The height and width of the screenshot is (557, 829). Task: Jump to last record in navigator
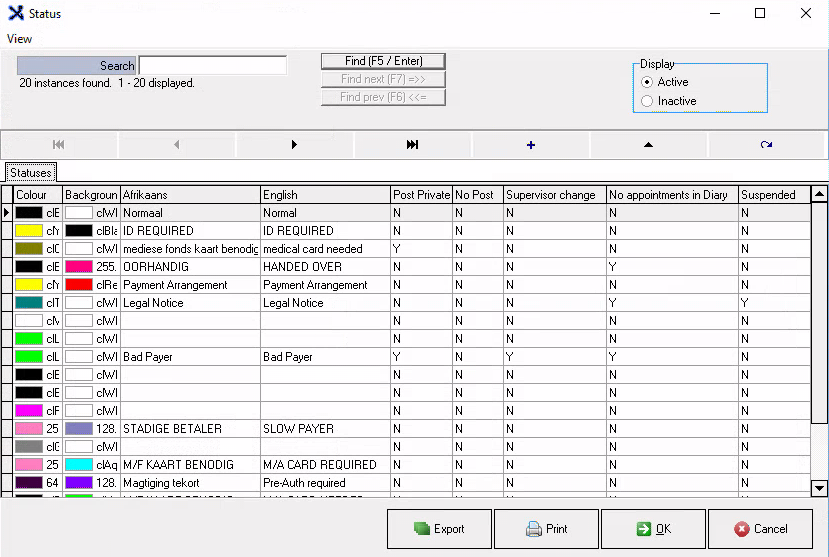point(412,145)
